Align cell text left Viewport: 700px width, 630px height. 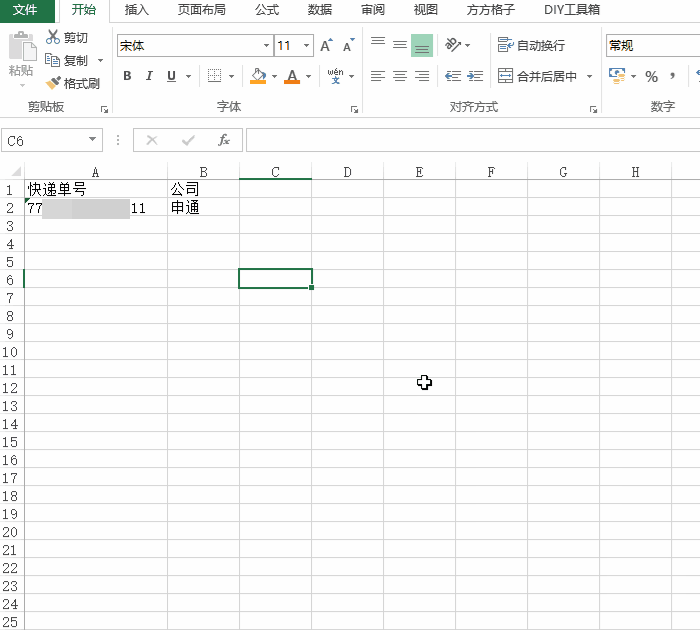coord(378,76)
